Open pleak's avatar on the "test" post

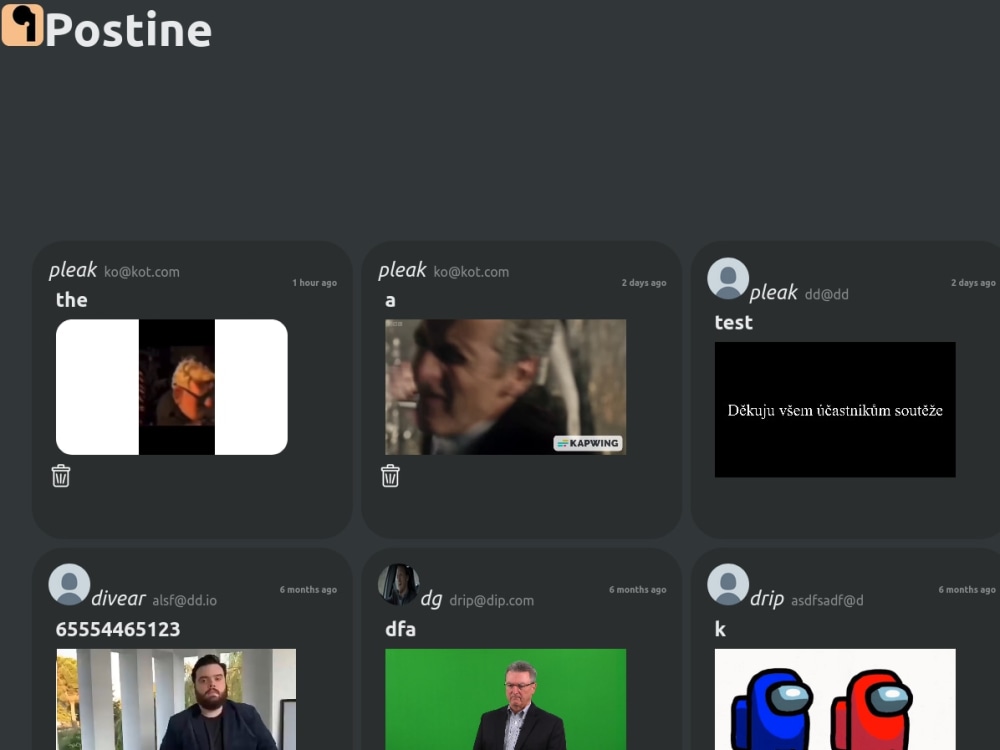[728, 279]
